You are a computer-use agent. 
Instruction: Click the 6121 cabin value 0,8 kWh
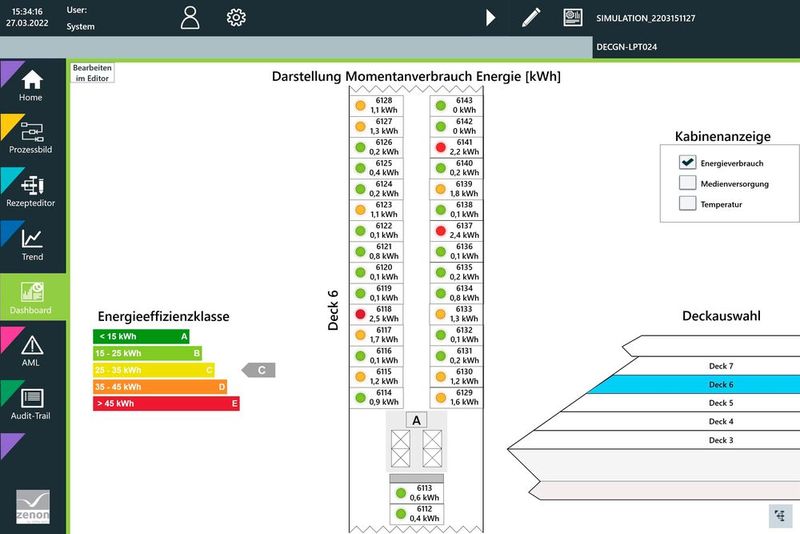384,256
